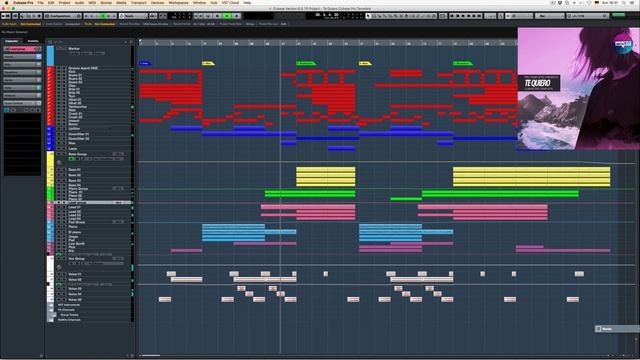Click the Stop transport button
This screenshot has height=360, width=640.
[x=218, y=16]
